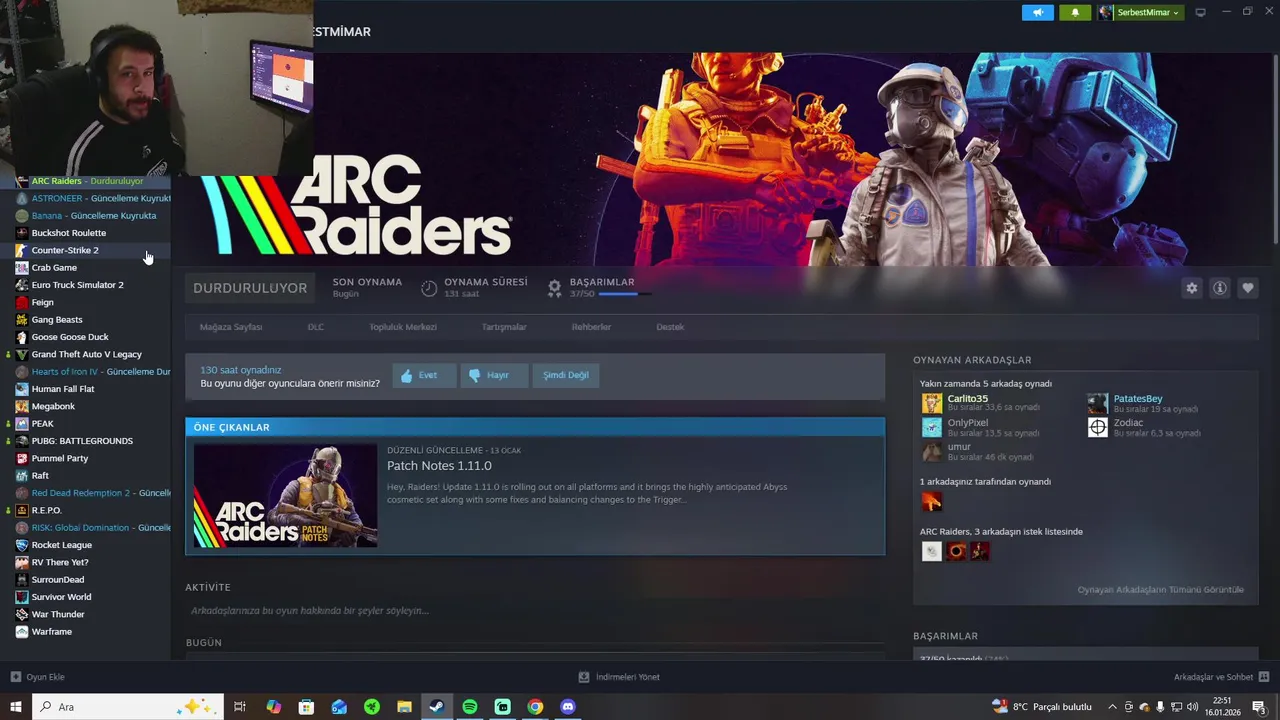Image resolution: width=1280 pixels, height=720 pixels.
Task: Click OnlyPixel's avatar icon
Action: tap(932, 428)
